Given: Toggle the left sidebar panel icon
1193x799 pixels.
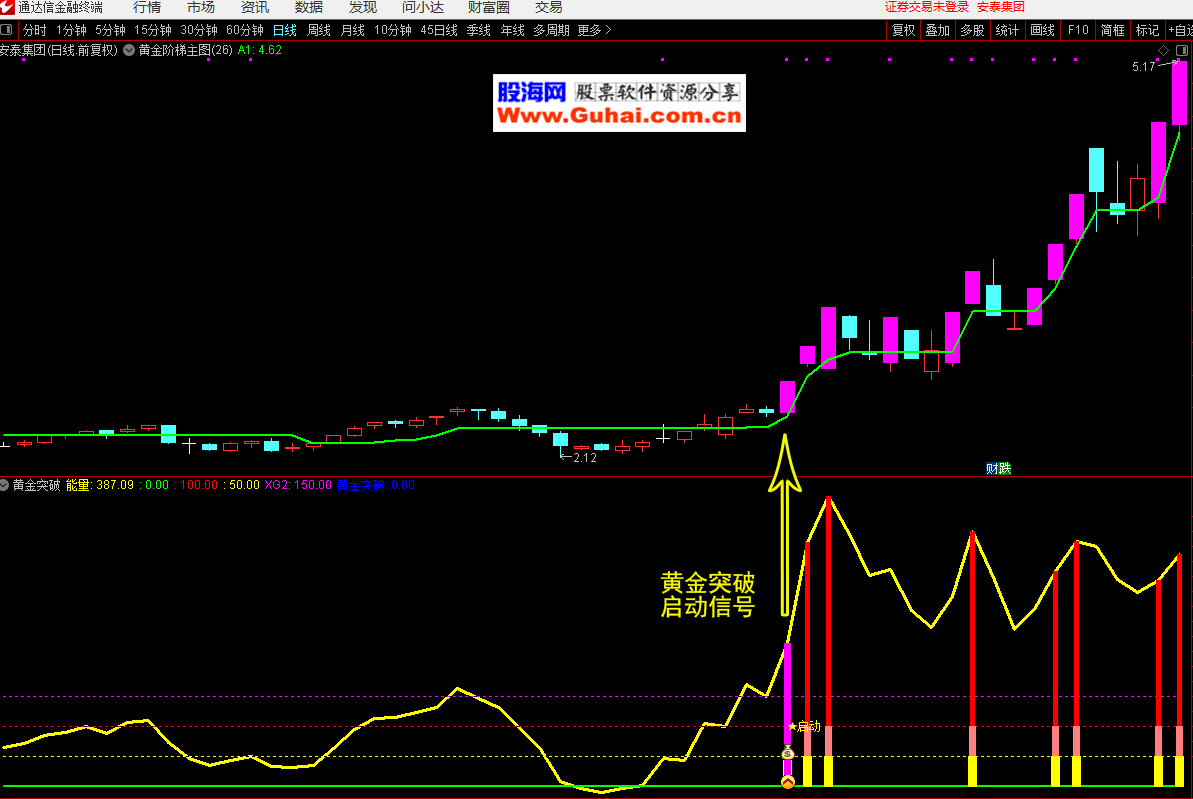Looking at the screenshot, I should [x=8, y=30].
